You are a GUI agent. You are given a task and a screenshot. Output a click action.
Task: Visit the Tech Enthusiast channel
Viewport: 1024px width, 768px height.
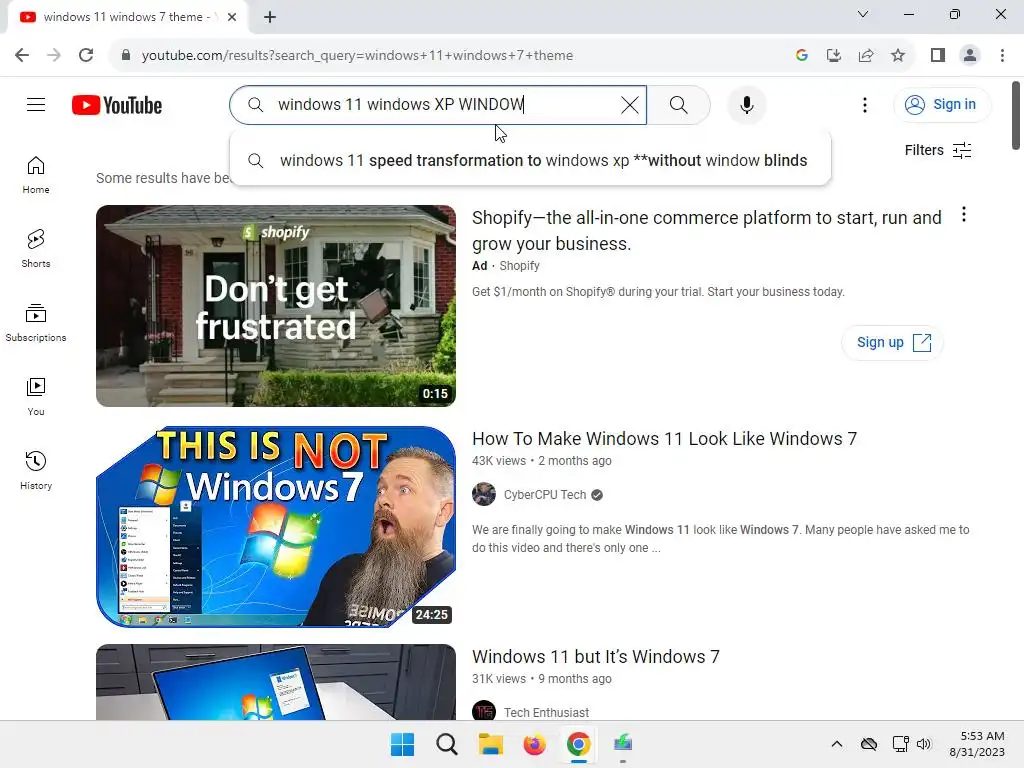coord(546,712)
